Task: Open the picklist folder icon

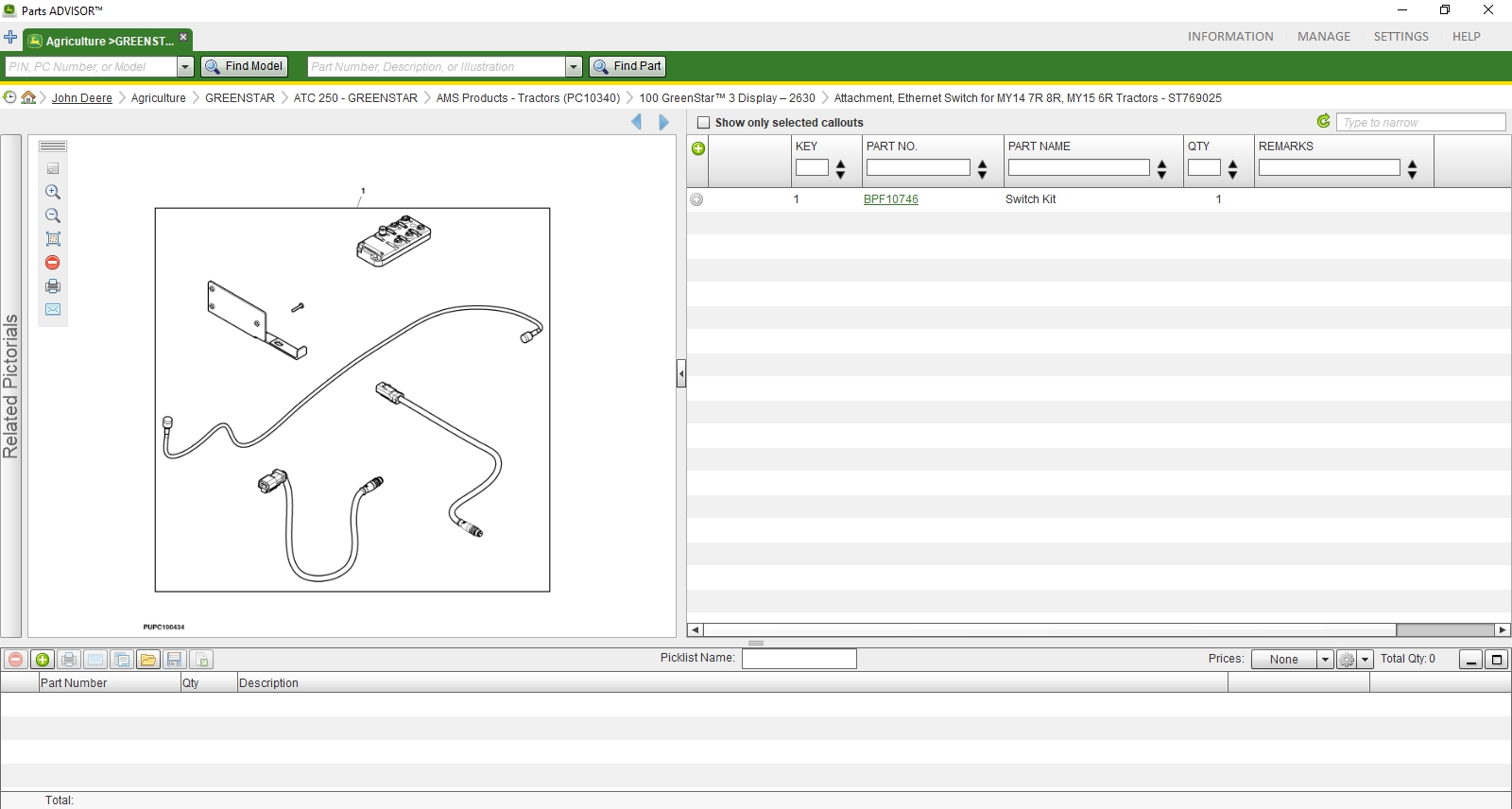Action: coord(148,660)
